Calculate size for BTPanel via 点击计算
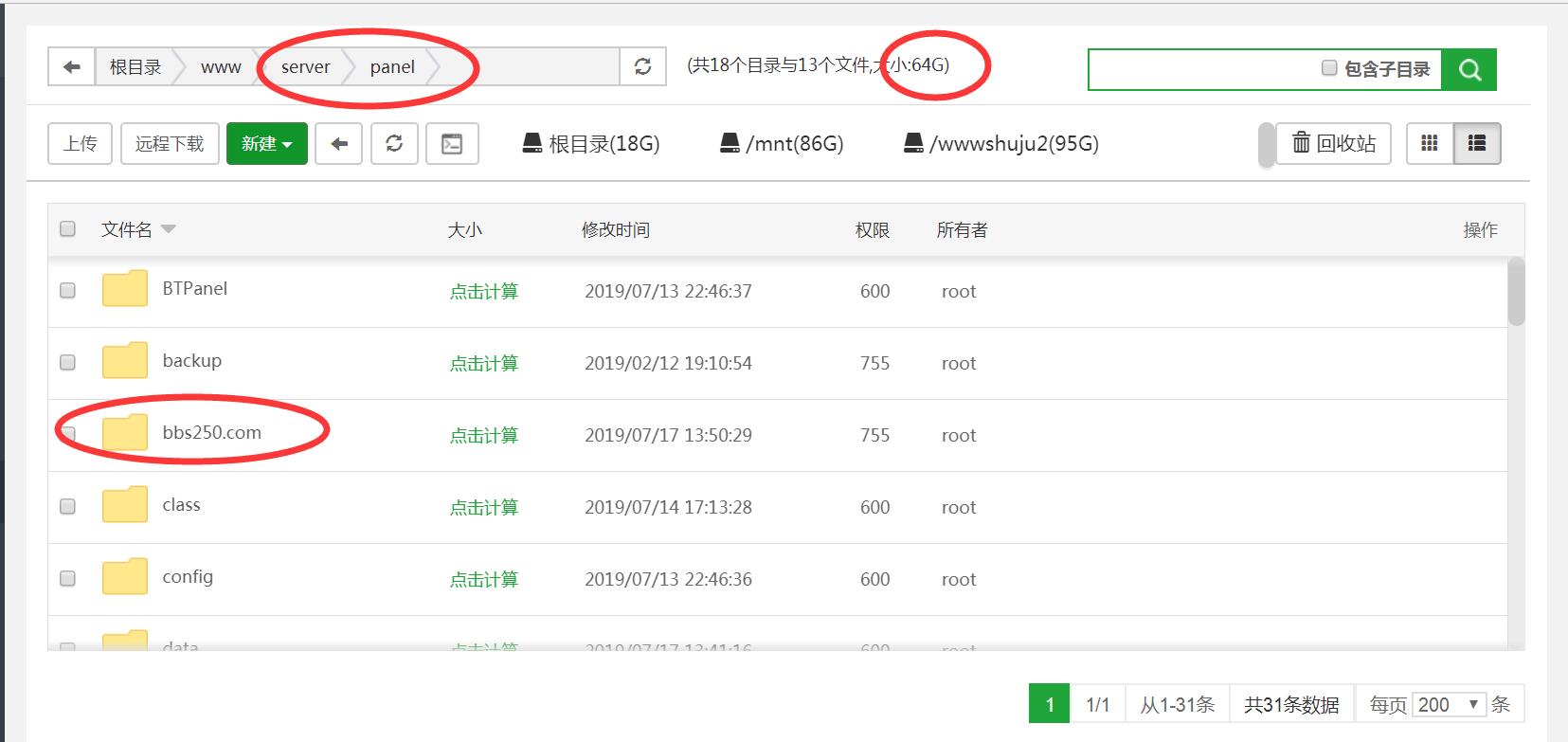The width and height of the screenshot is (1568, 742). 484,292
